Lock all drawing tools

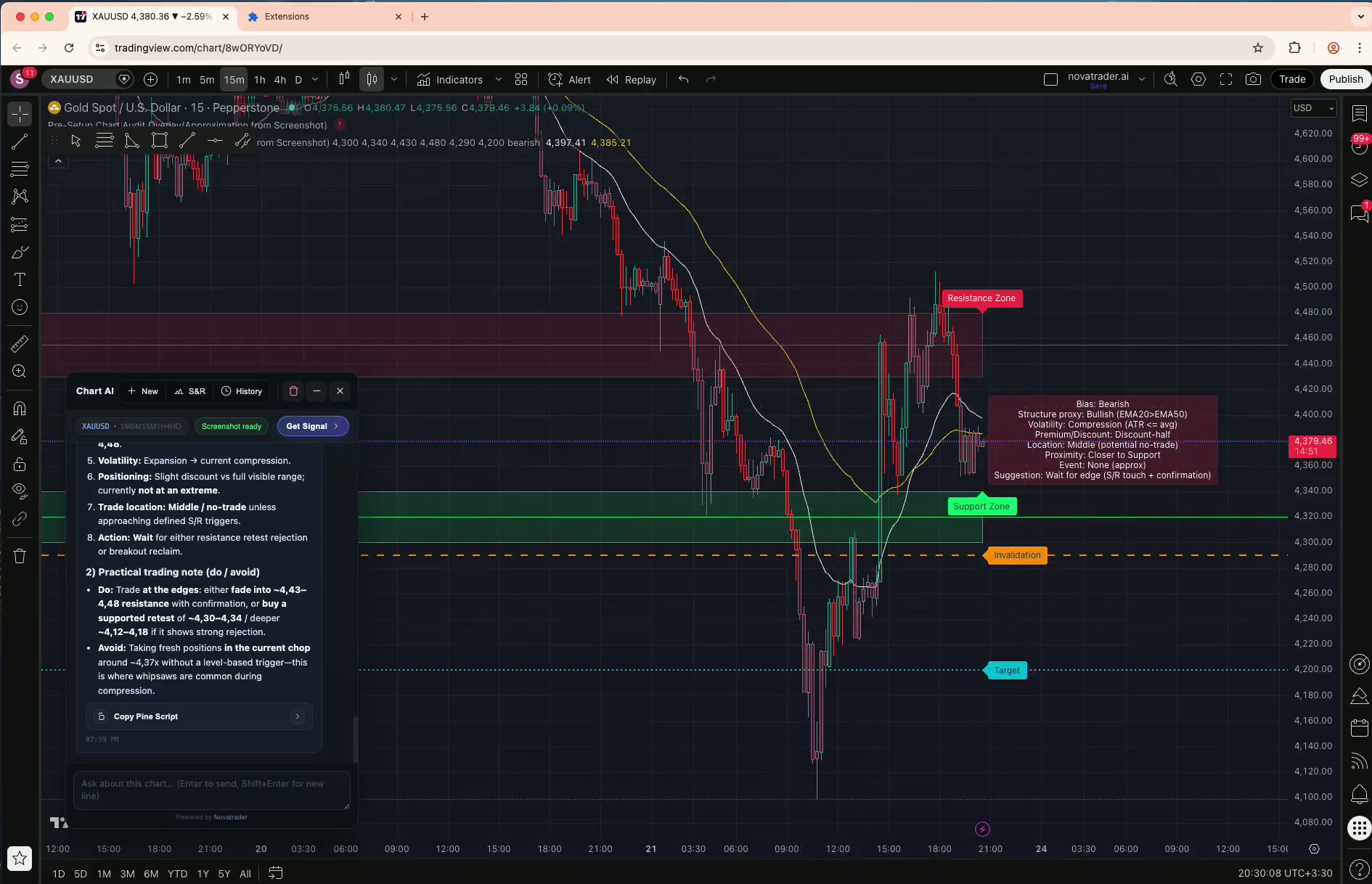tap(20, 464)
